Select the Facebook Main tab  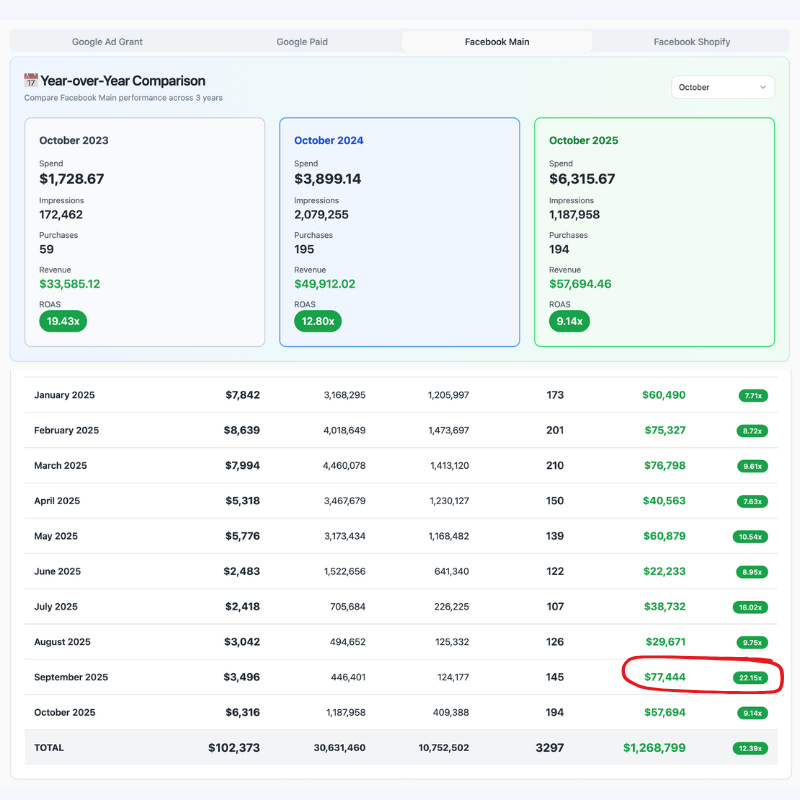[497, 42]
